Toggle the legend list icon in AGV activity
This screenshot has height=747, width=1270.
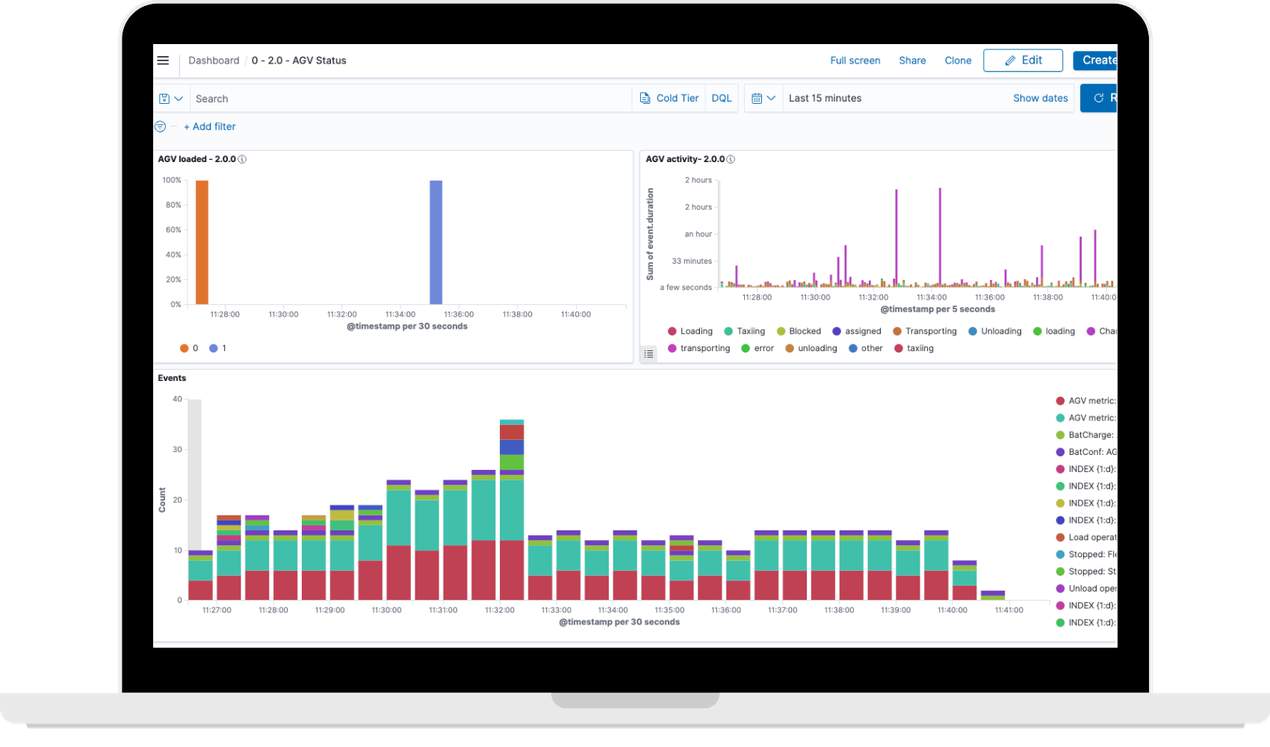[649, 354]
